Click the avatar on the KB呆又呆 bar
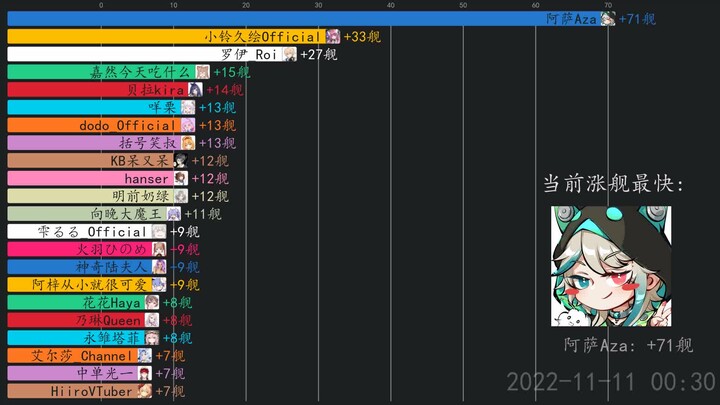 pos(180,161)
